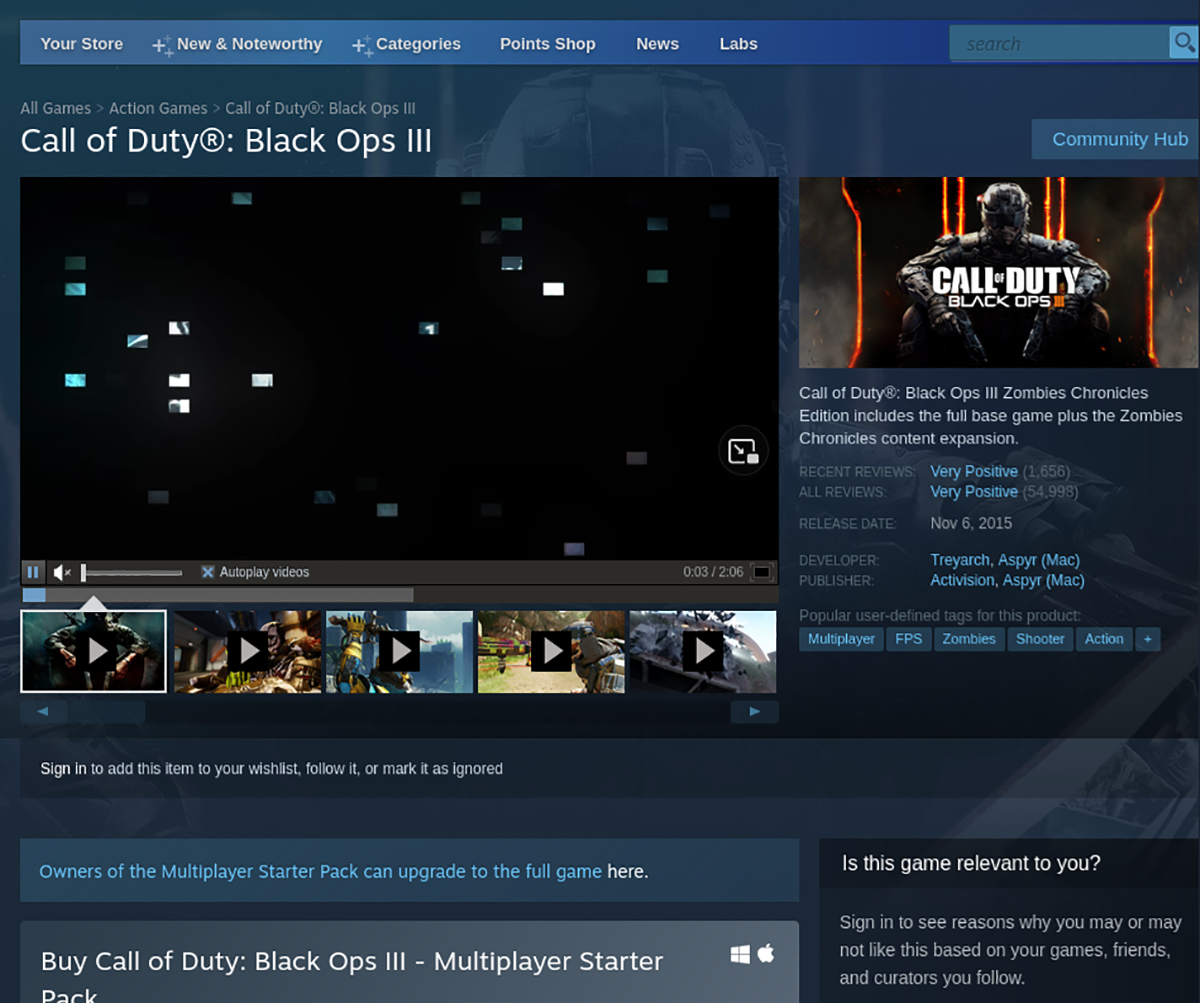The image size is (1200, 1003).
Task: Play the third trailer with yellow robot
Action: click(x=400, y=652)
